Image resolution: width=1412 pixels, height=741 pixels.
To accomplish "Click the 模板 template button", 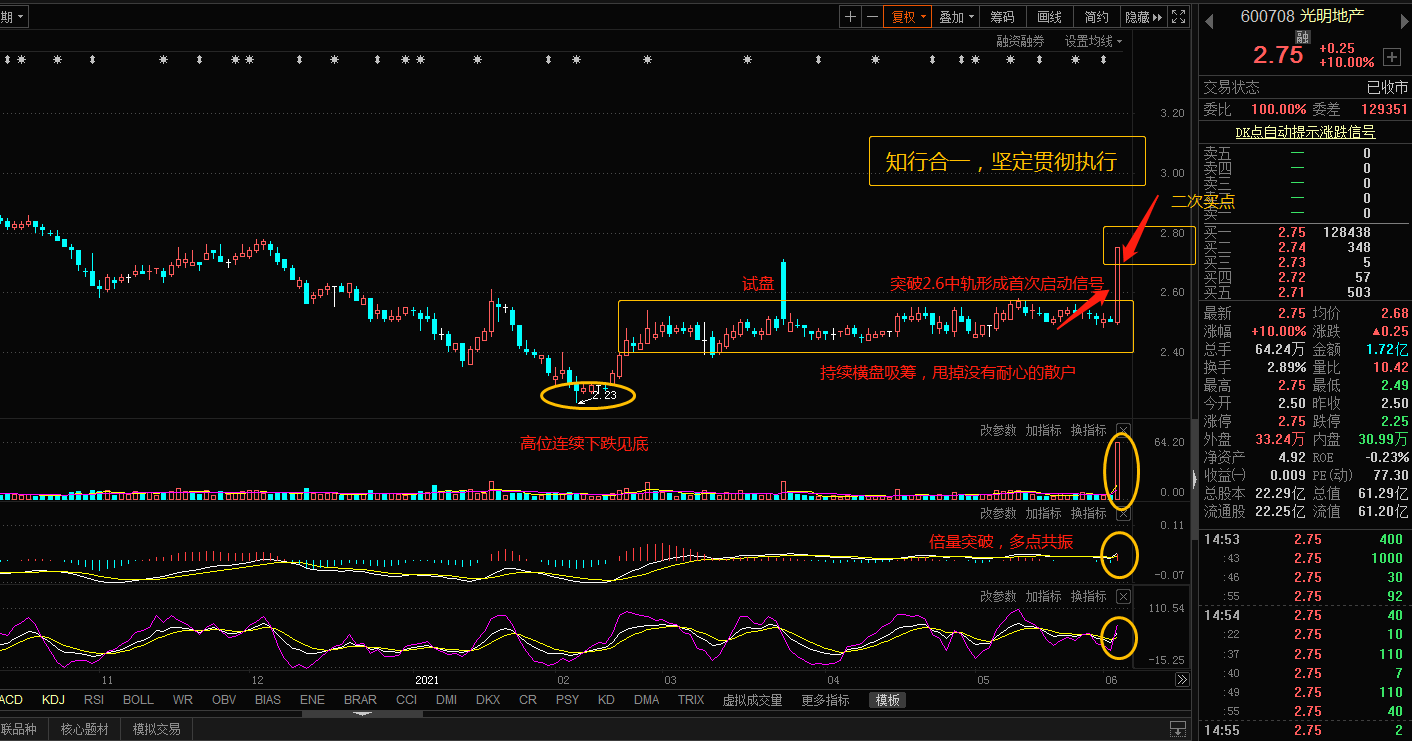I will point(888,700).
